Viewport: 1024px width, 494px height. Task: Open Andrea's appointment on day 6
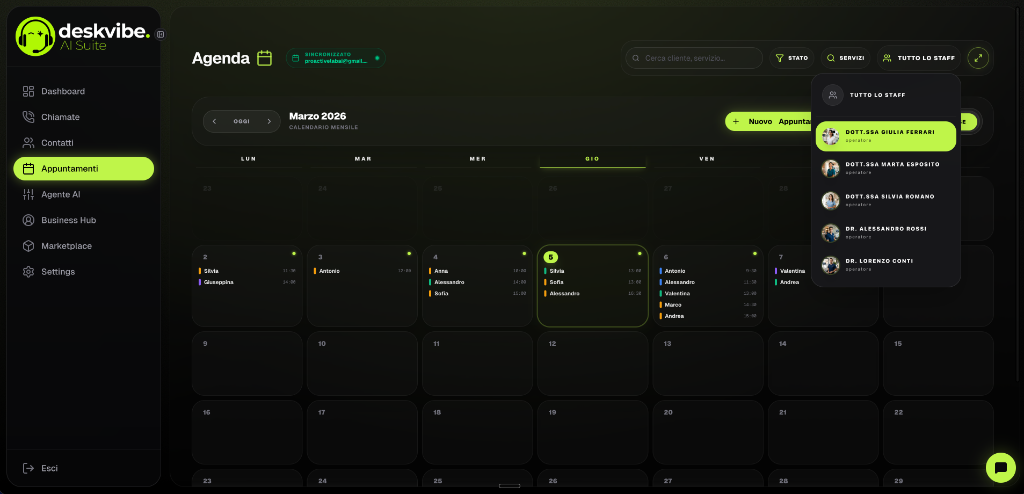pos(708,316)
